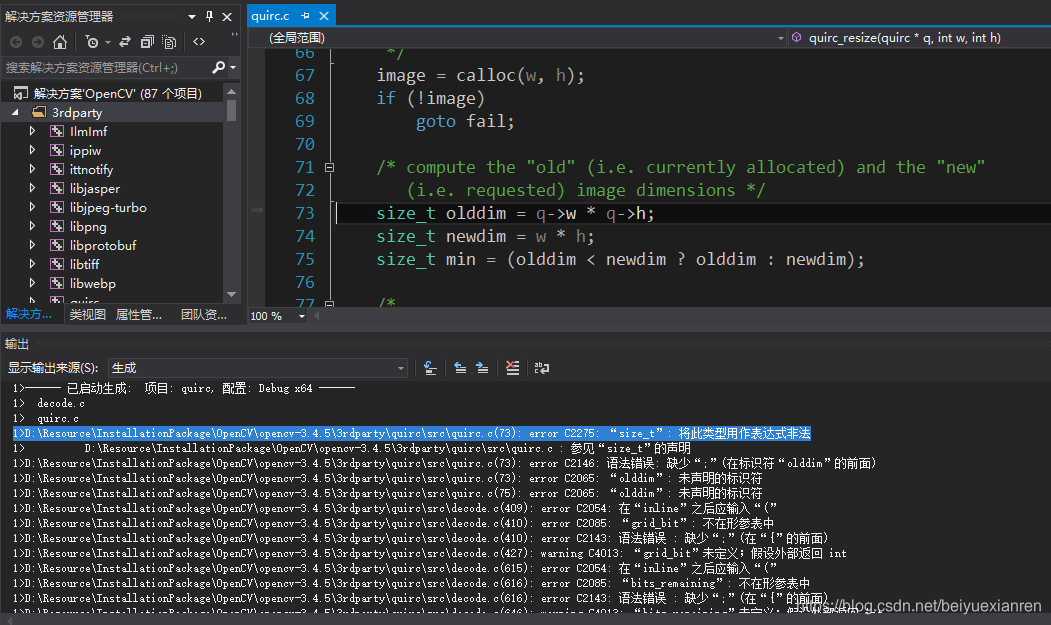Close the Solution Explorer panel

(x=227, y=17)
